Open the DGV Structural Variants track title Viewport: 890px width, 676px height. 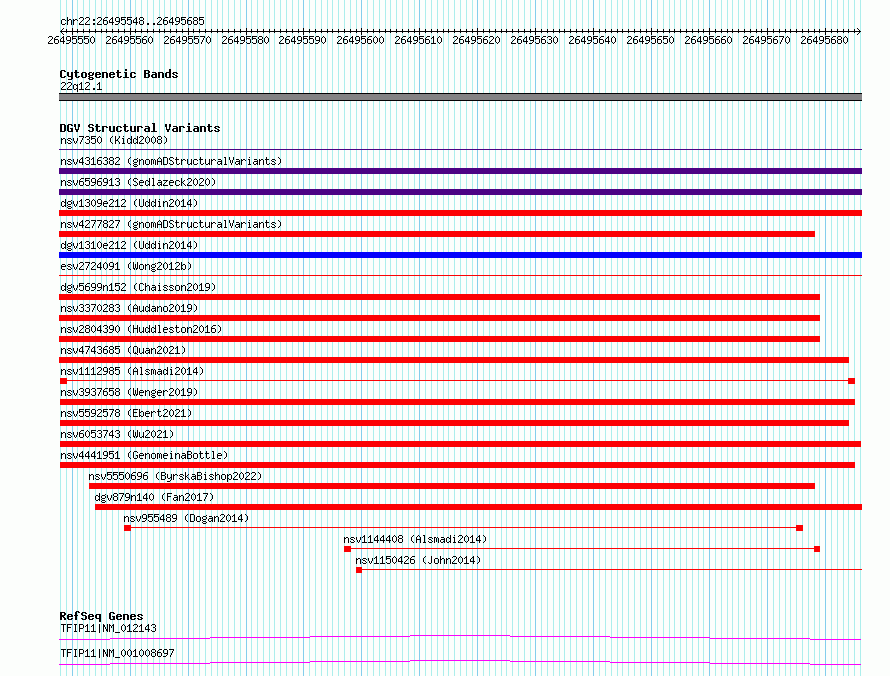140,128
